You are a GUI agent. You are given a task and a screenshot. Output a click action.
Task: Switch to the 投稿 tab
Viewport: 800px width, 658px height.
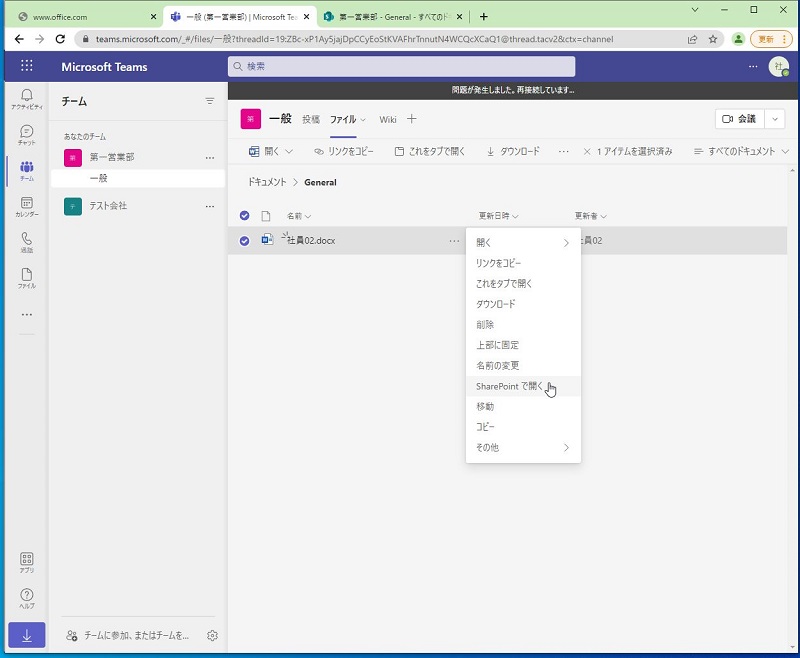pyautogui.click(x=311, y=119)
